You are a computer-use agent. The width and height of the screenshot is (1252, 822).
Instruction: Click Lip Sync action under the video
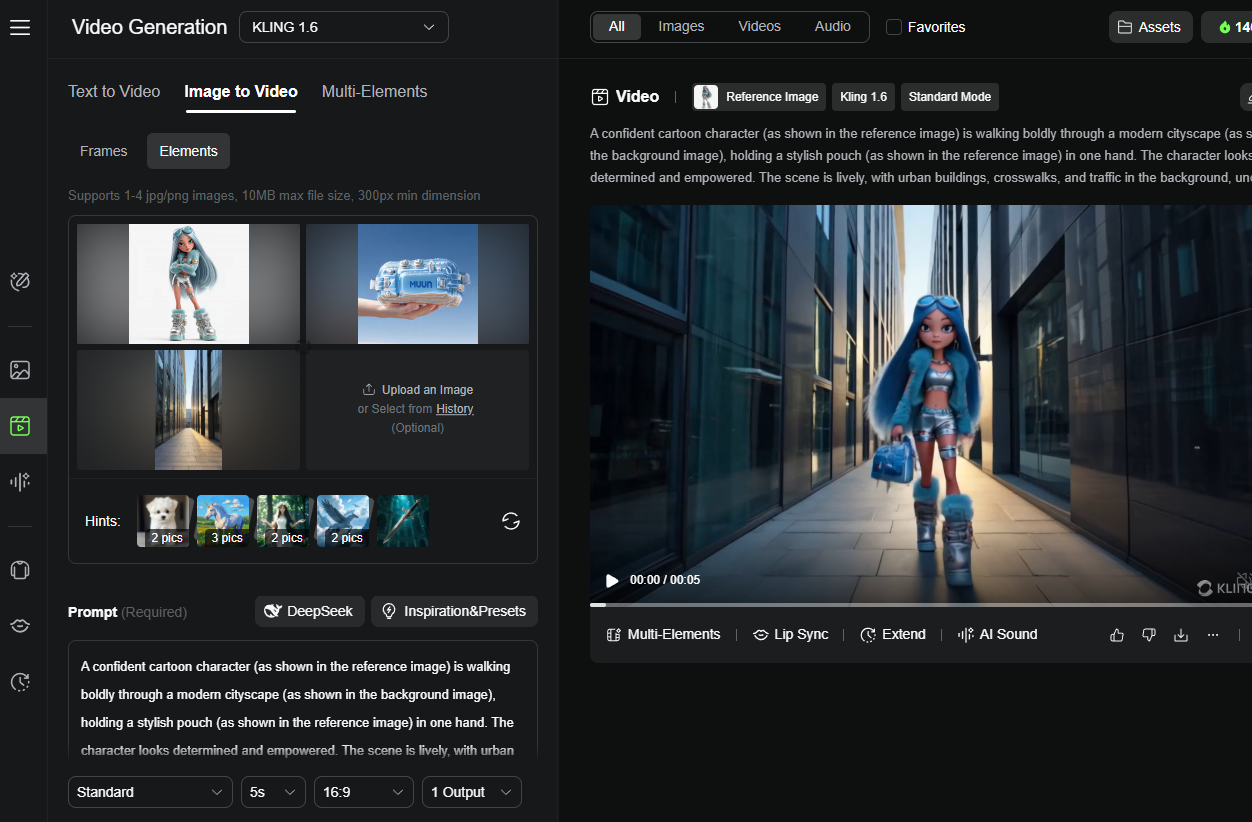tap(791, 635)
